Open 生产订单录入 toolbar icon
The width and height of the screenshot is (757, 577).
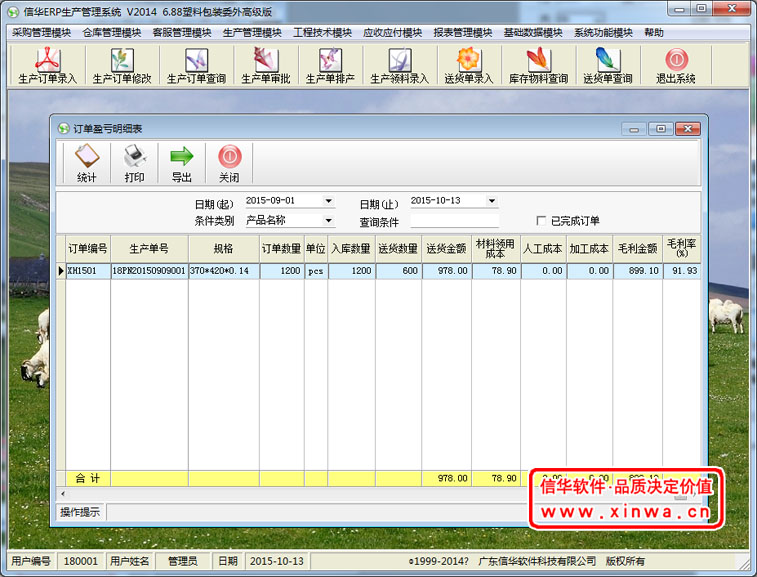pos(47,65)
